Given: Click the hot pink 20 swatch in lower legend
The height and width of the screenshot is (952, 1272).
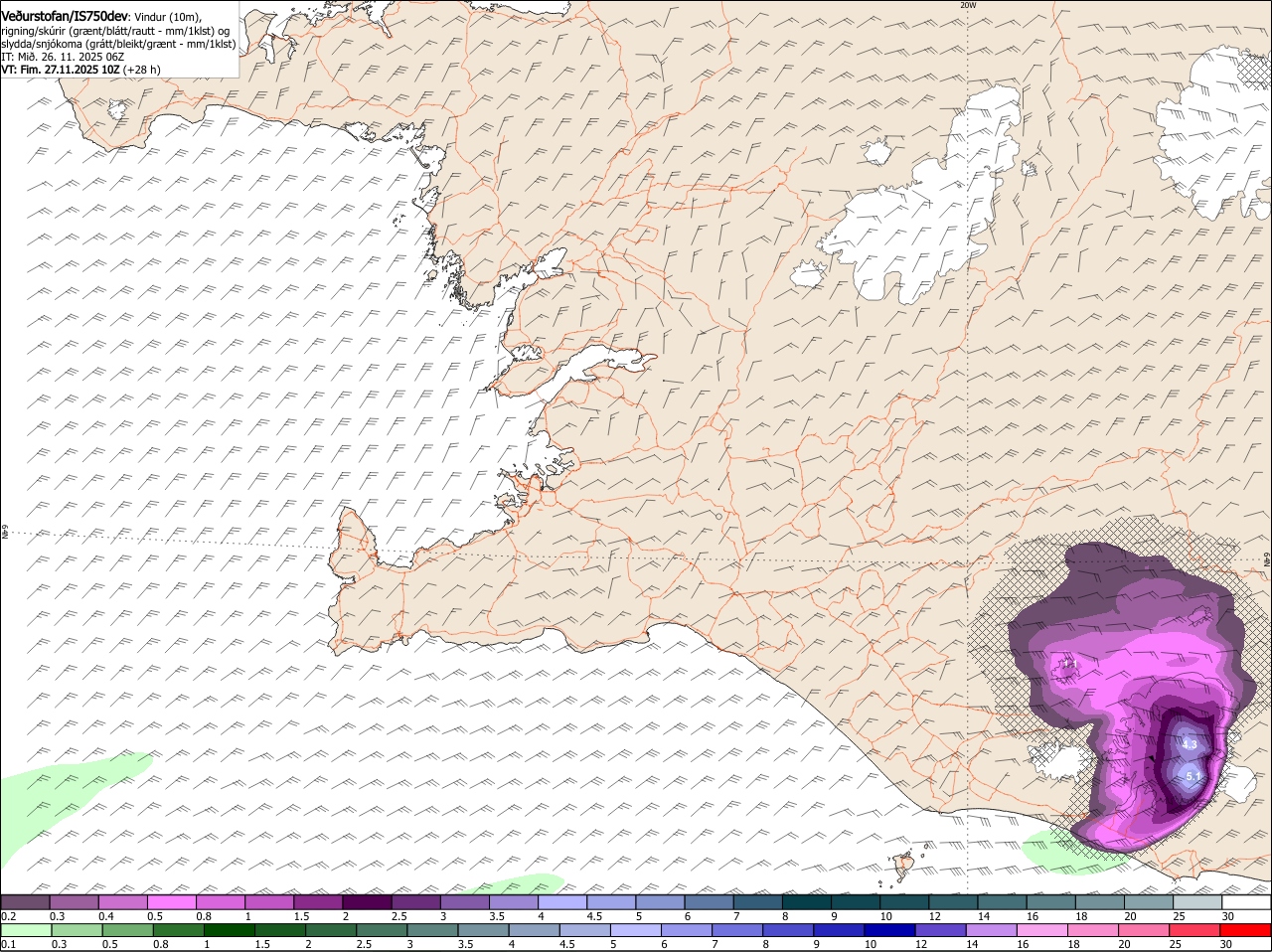Looking at the screenshot, I should tap(1145, 930).
